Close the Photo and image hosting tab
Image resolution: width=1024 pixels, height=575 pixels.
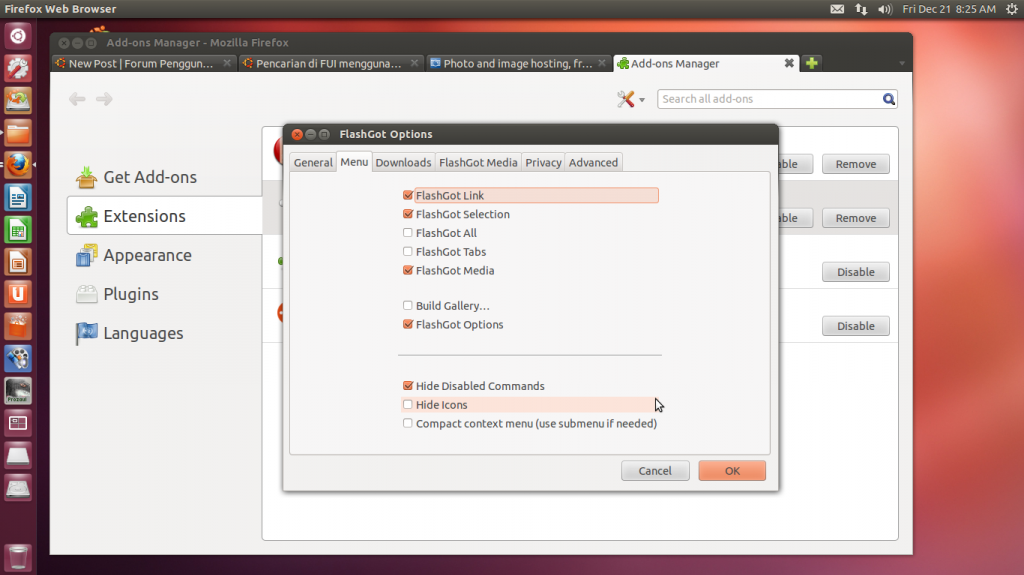pos(601,63)
